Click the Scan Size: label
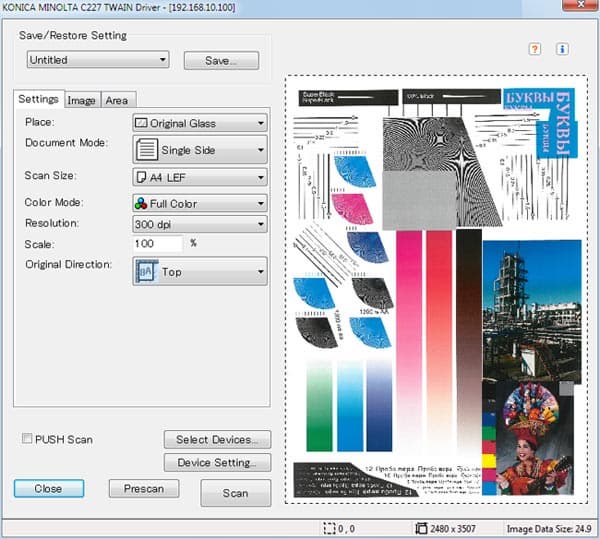The image size is (600, 539). click(51, 176)
